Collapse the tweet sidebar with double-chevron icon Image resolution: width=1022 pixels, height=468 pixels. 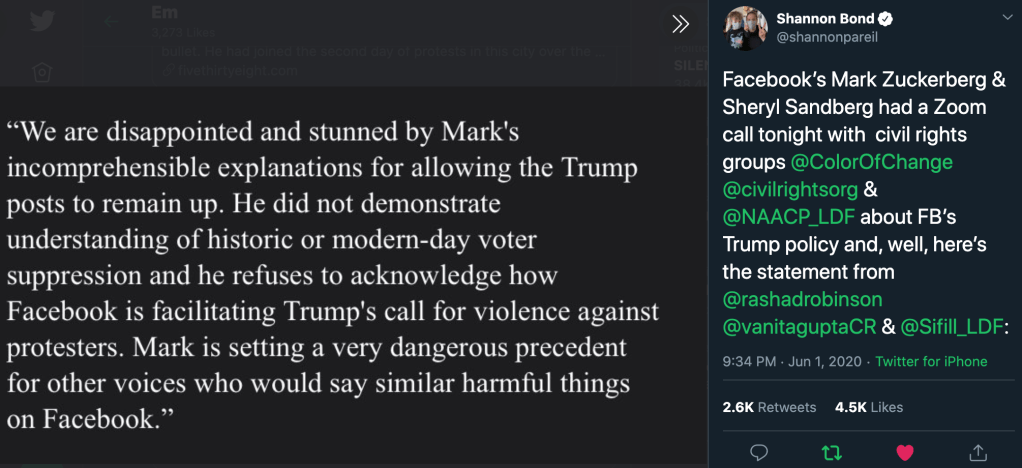click(x=680, y=24)
